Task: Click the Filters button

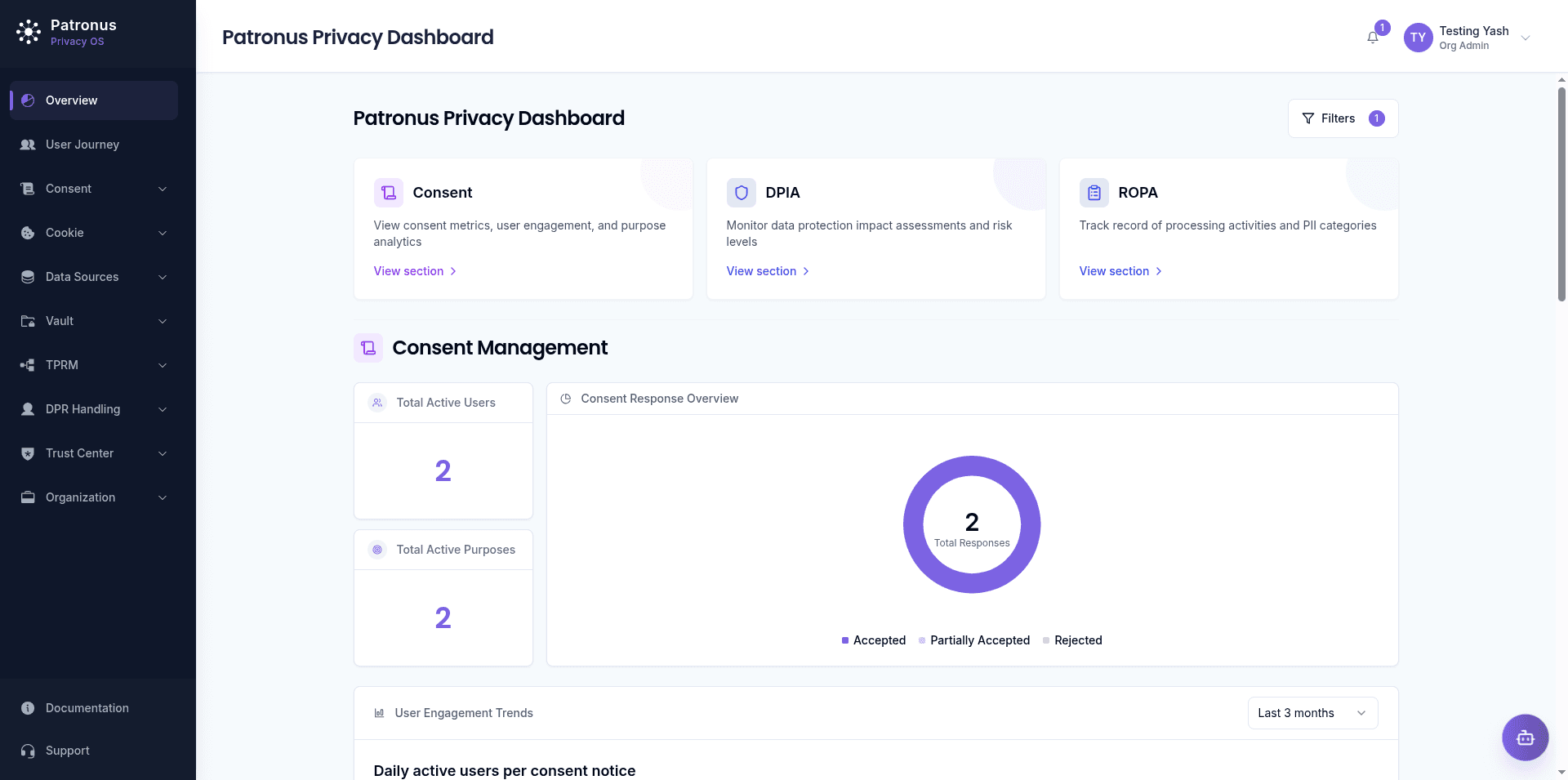Action: [x=1342, y=118]
